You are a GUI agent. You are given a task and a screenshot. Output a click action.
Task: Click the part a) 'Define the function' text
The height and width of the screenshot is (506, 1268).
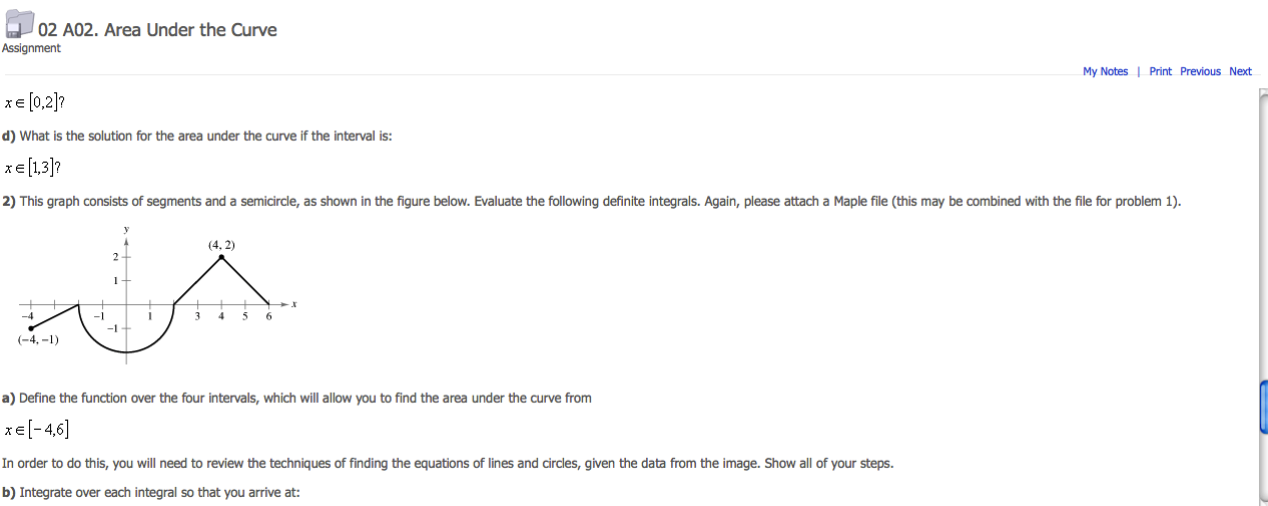point(297,398)
